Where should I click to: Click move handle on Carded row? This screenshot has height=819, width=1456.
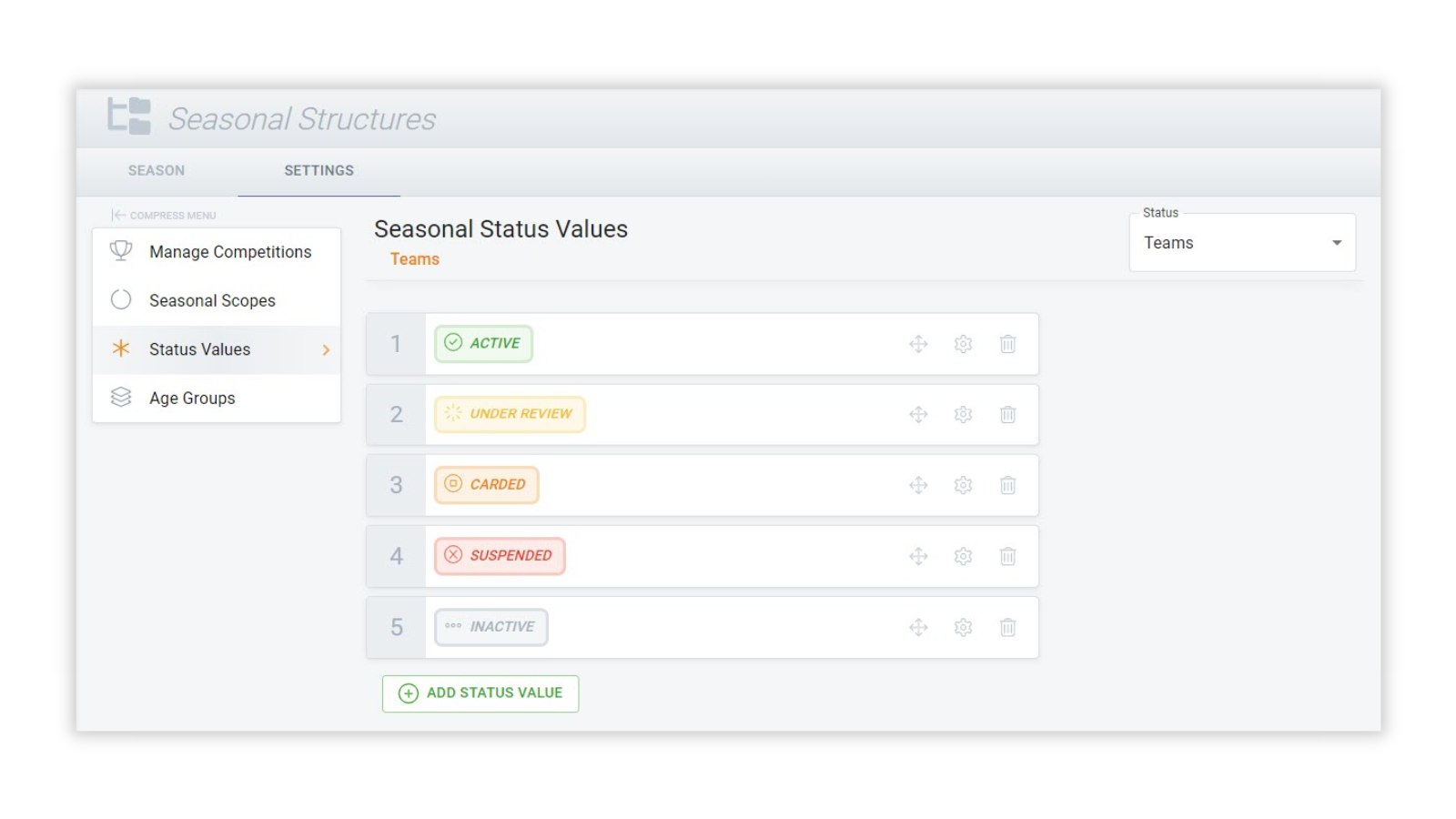(x=918, y=485)
